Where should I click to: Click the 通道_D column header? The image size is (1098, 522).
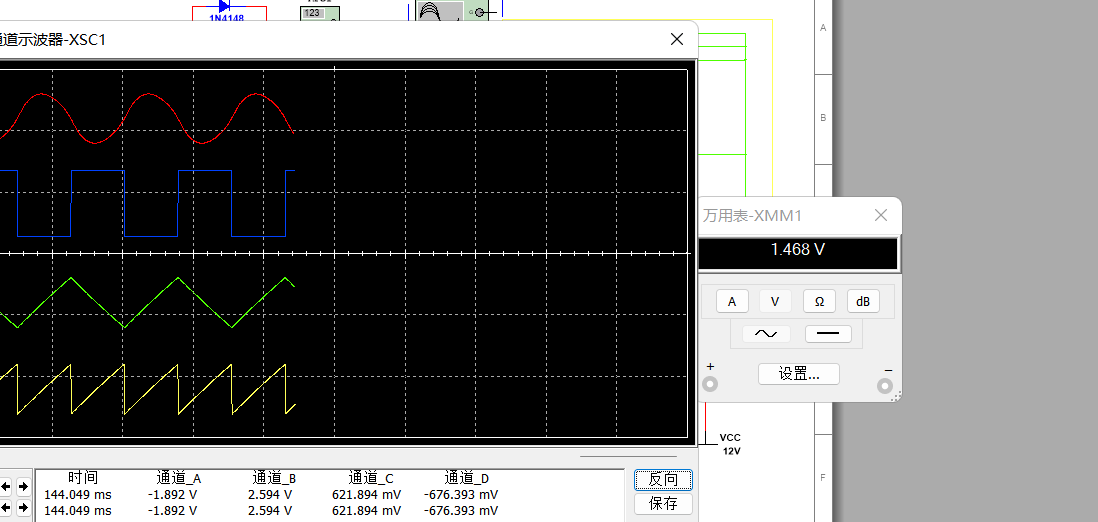466,479
